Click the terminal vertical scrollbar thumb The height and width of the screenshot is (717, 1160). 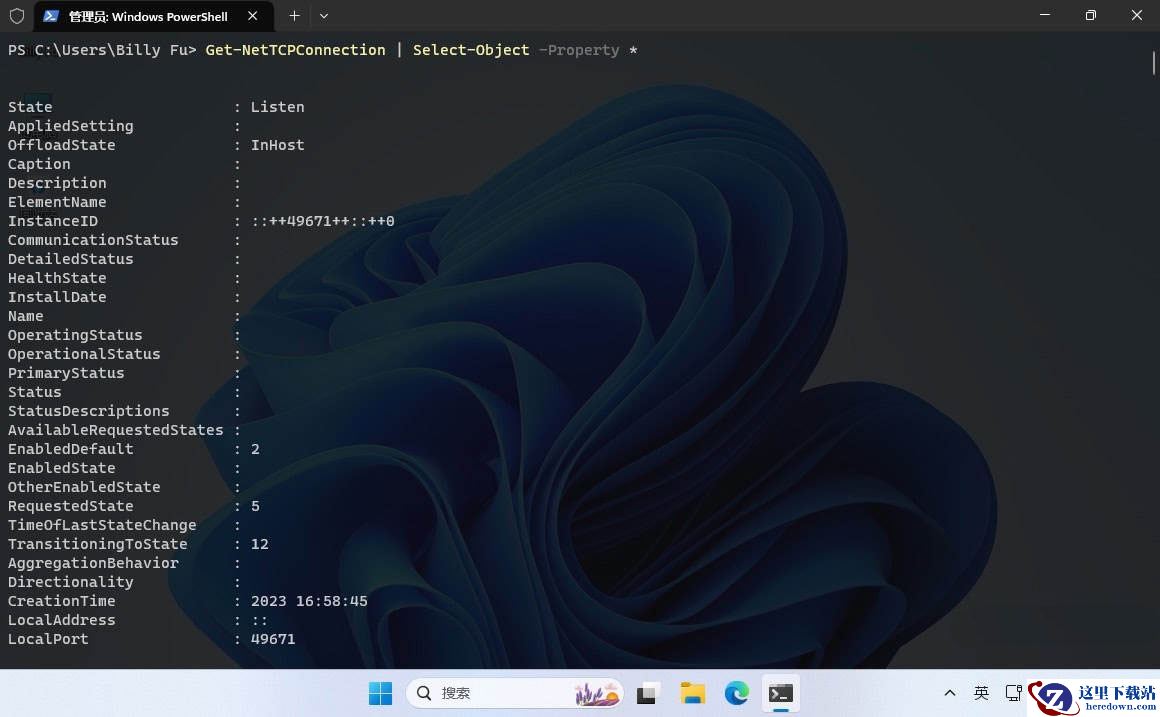click(x=1153, y=62)
